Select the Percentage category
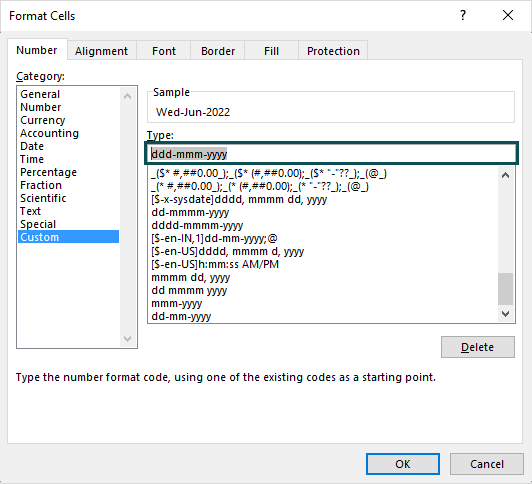Image resolution: width=532 pixels, height=484 pixels. coord(69,172)
